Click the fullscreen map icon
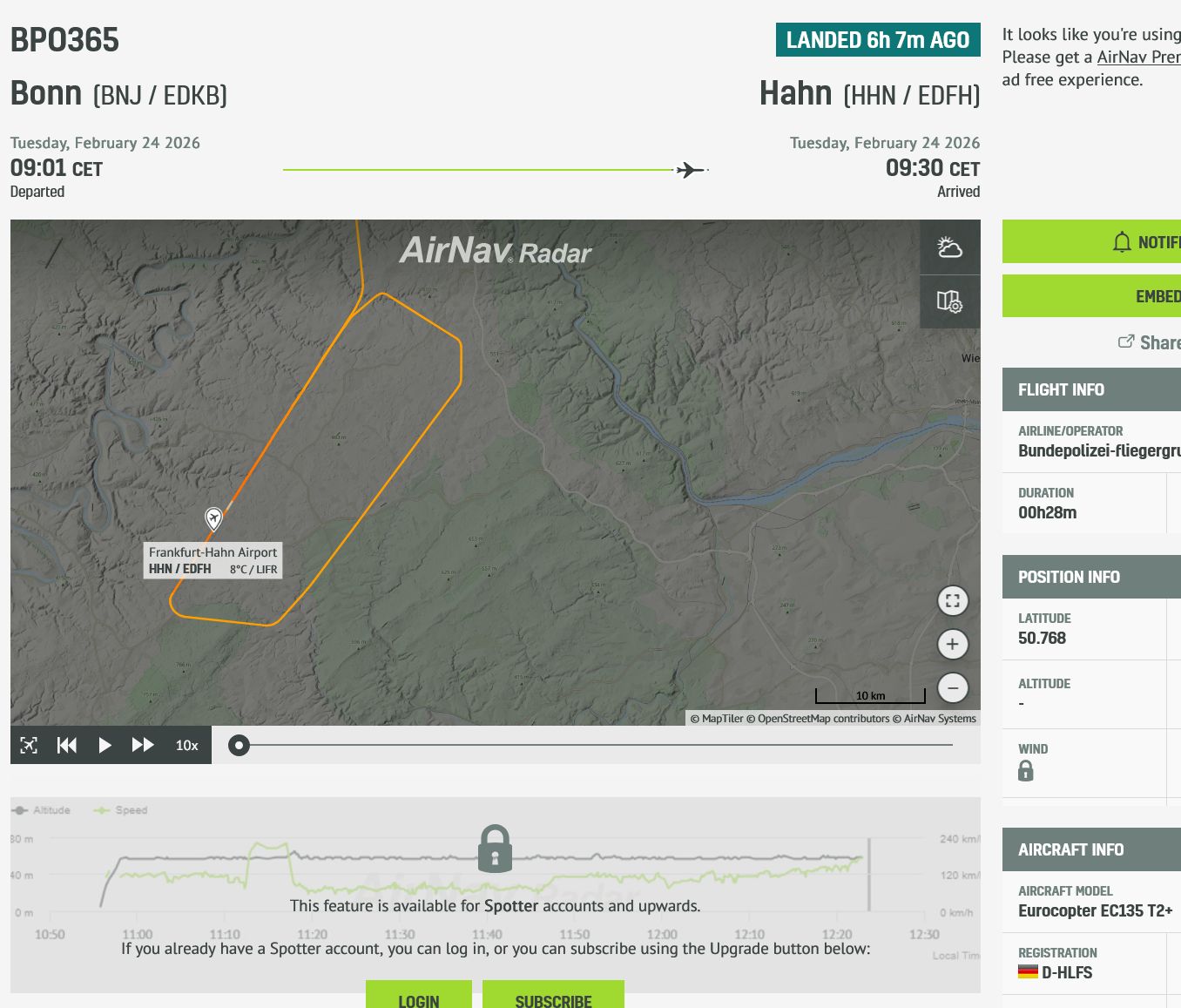The image size is (1181, 1008). [x=953, y=600]
